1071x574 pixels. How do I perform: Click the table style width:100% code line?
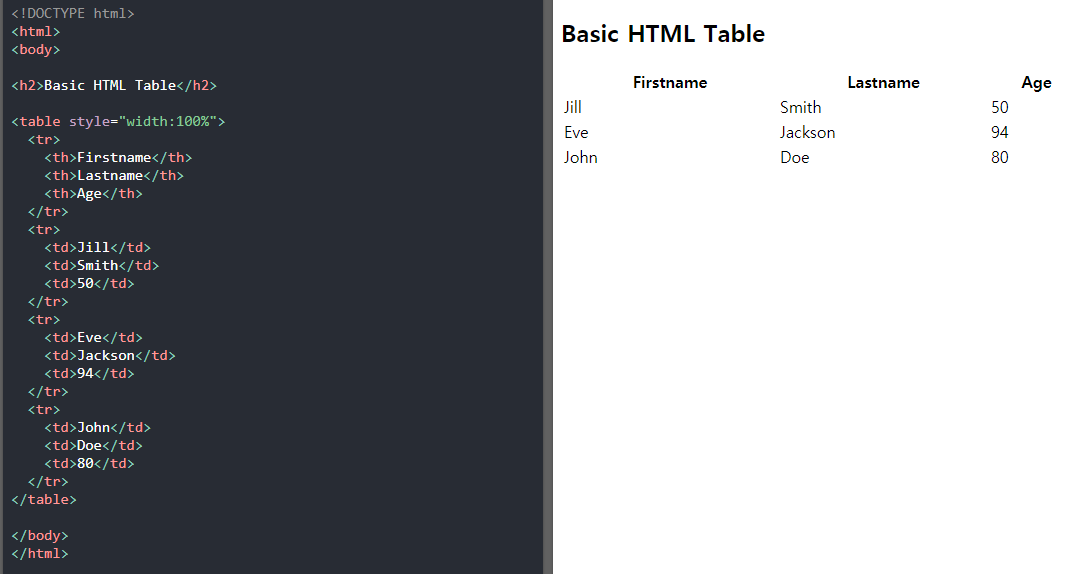118,122
